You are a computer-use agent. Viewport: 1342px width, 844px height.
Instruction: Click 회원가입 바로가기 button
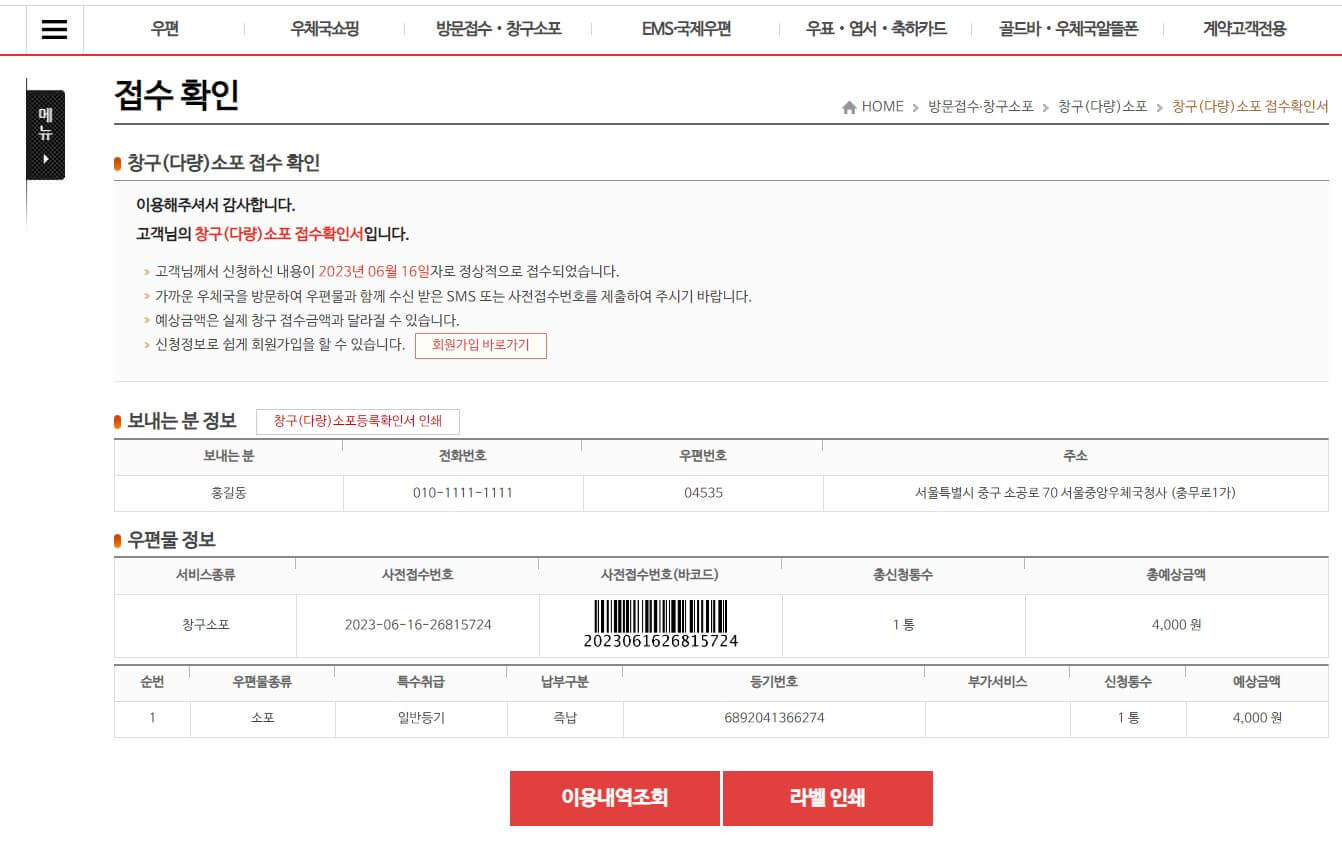coord(481,346)
